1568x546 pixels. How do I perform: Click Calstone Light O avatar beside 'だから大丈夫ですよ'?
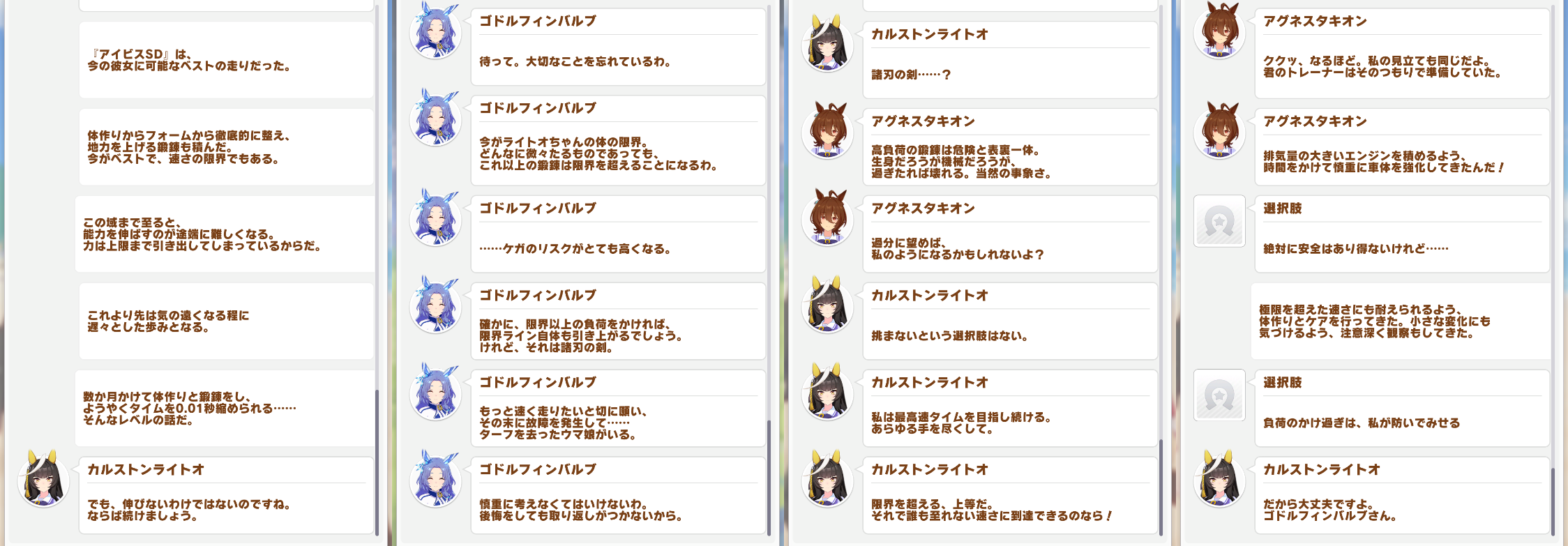1219,481
